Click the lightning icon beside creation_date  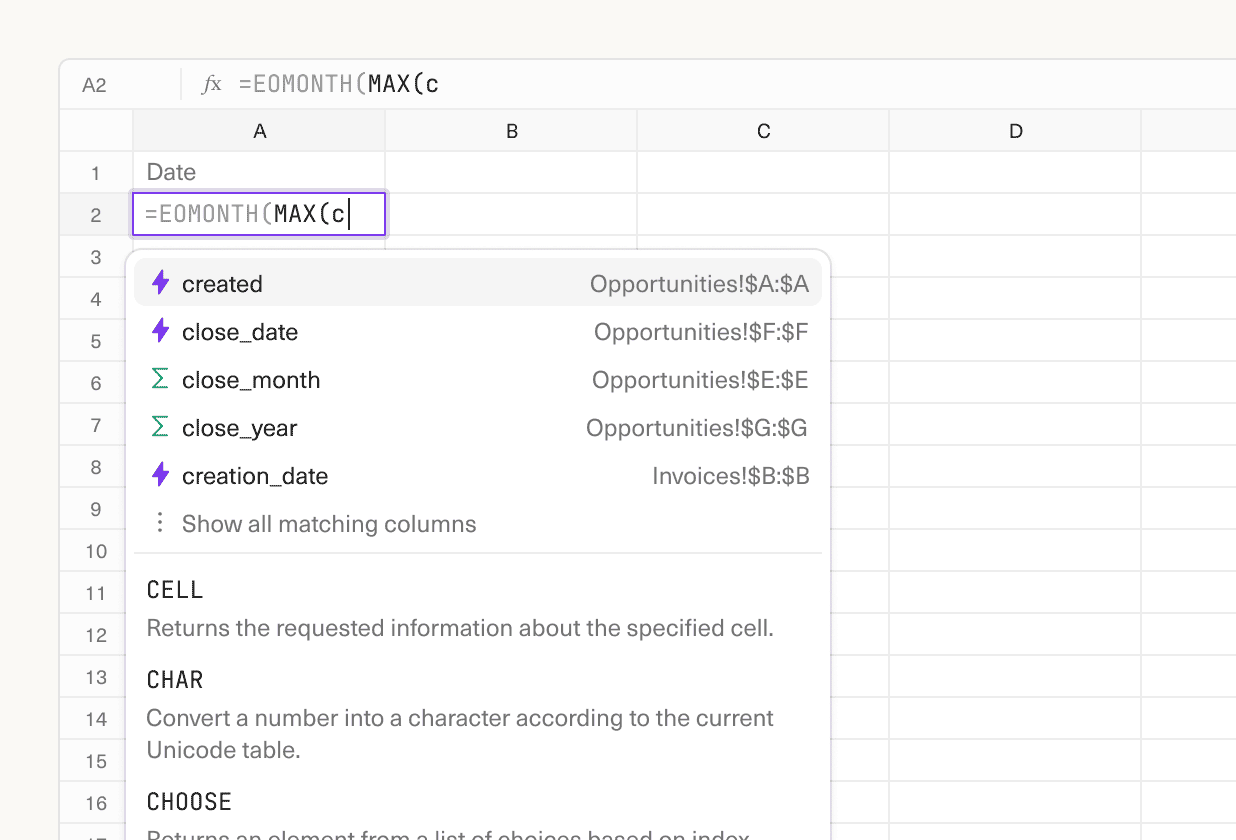tap(160, 475)
